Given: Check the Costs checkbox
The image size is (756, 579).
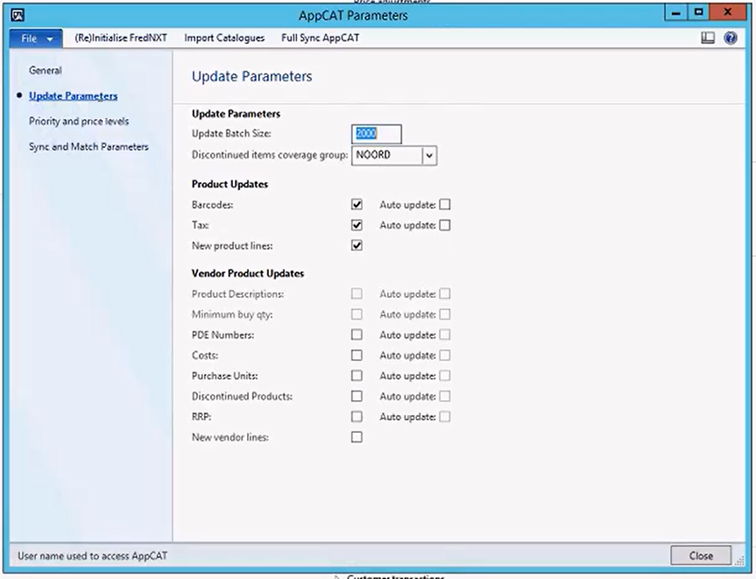Looking at the screenshot, I should [x=357, y=355].
